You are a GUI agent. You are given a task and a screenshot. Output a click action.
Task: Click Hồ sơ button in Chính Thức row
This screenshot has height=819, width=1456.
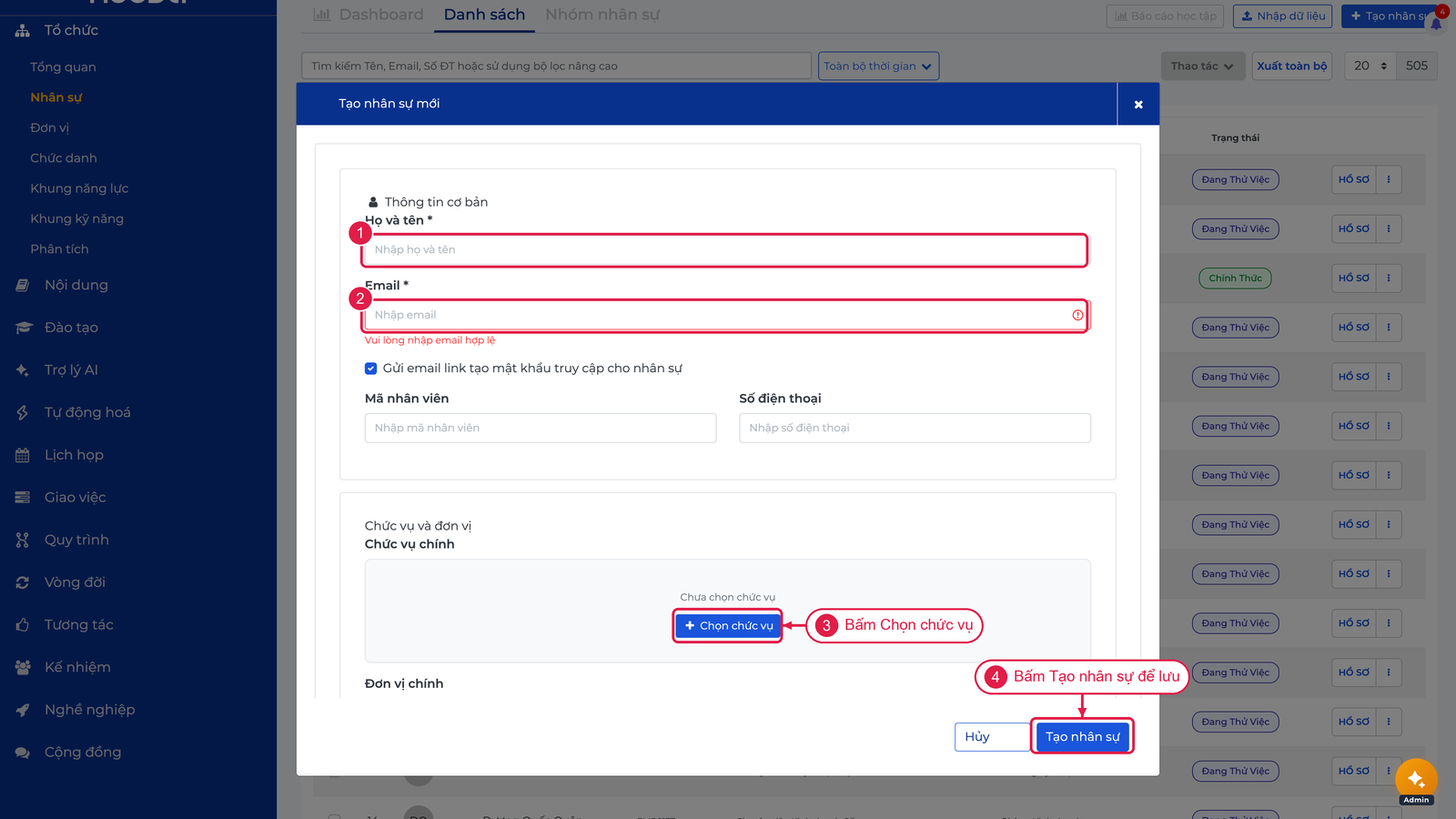[x=1353, y=278]
